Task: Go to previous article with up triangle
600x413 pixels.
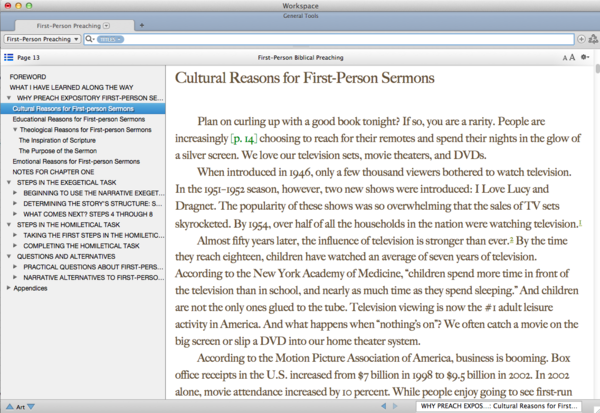Action: click(10, 407)
